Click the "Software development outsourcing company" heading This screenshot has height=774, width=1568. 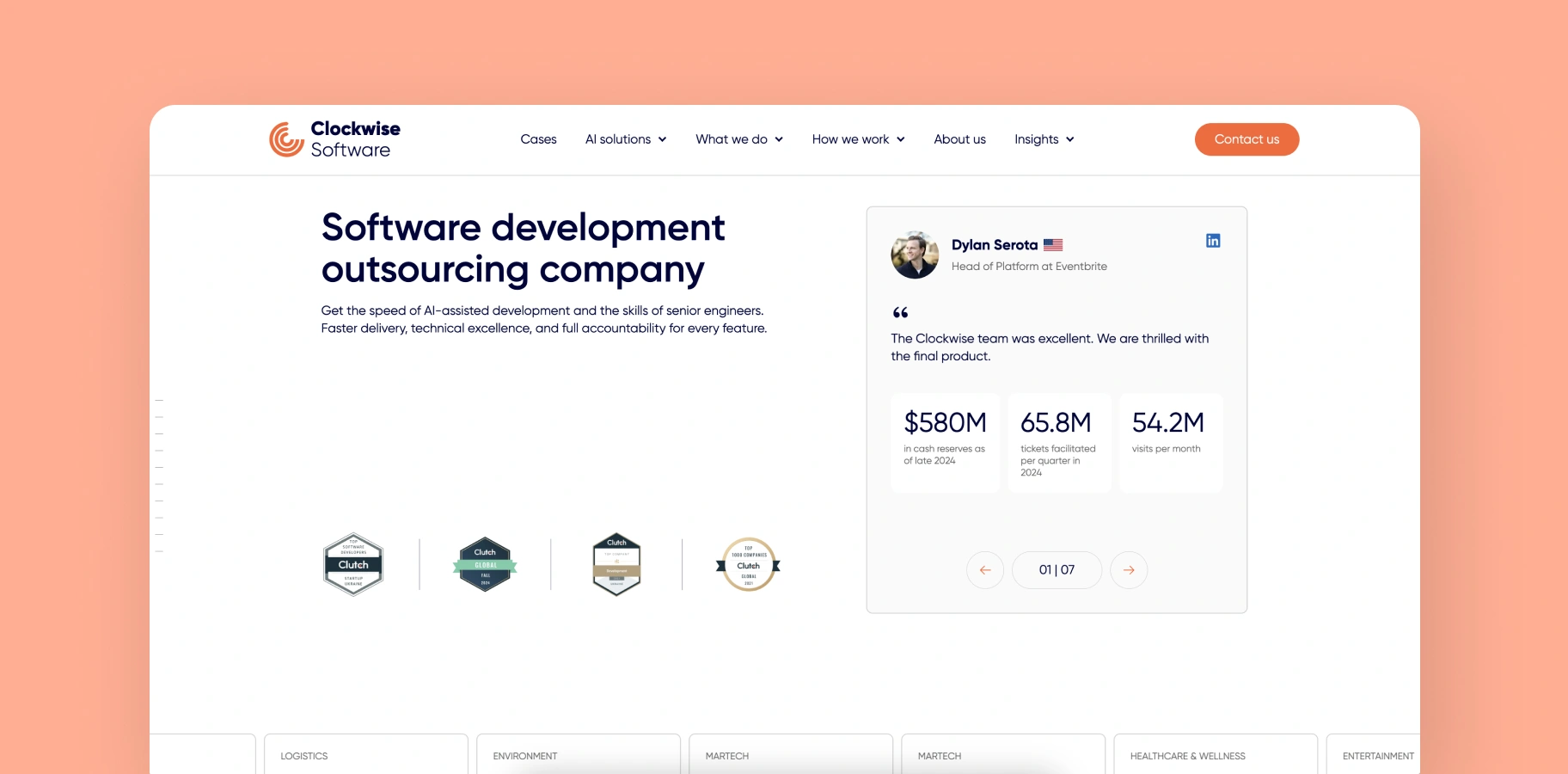pos(523,249)
